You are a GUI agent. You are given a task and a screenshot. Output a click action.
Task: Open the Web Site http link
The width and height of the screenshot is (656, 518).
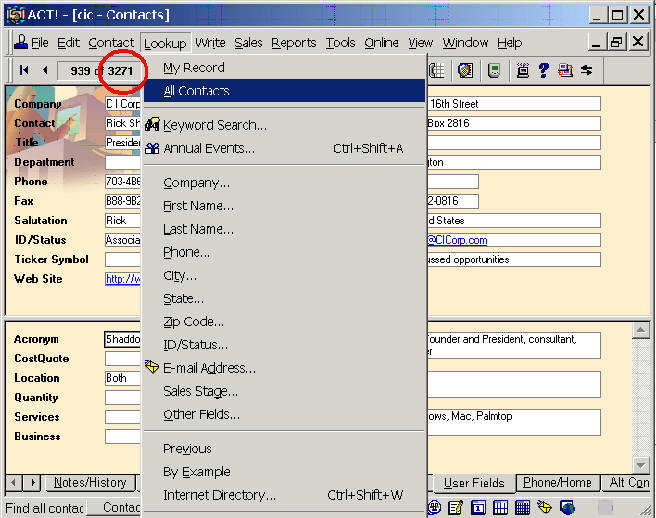(x=123, y=279)
